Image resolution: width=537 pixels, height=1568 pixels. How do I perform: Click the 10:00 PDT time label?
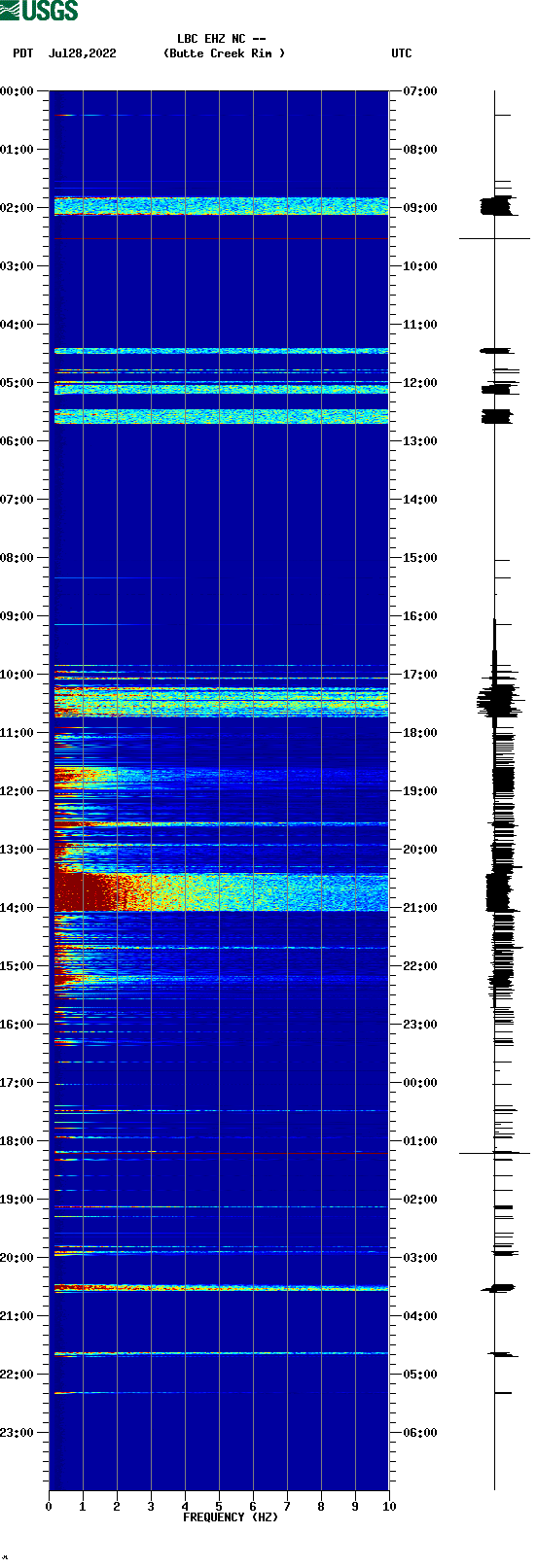[x=18, y=675]
